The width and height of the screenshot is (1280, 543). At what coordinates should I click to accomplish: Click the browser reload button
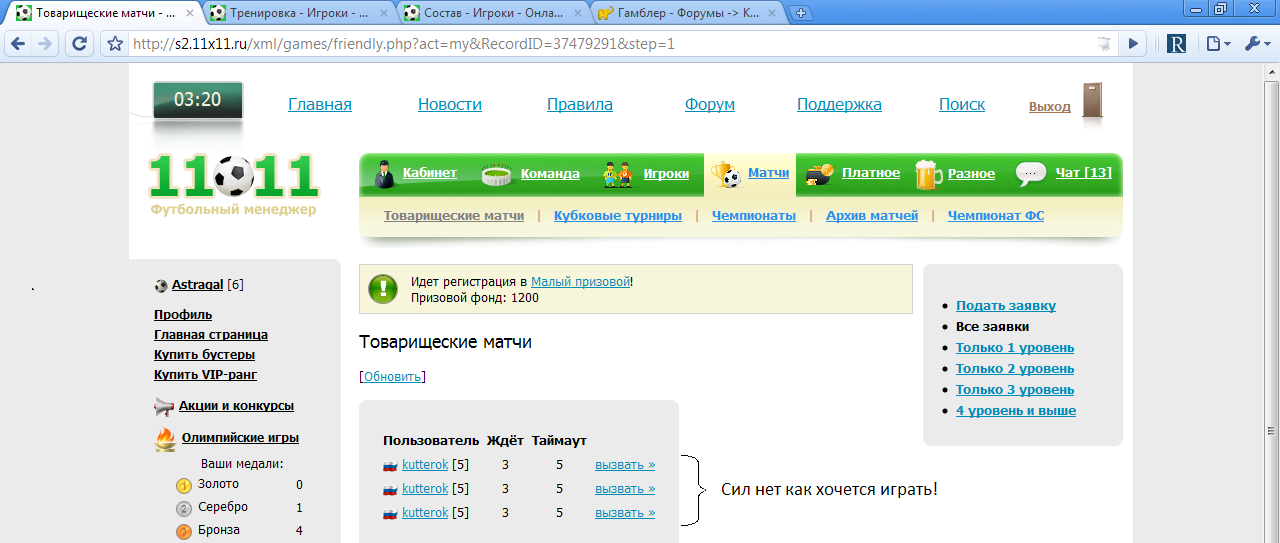click(x=79, y=44)
